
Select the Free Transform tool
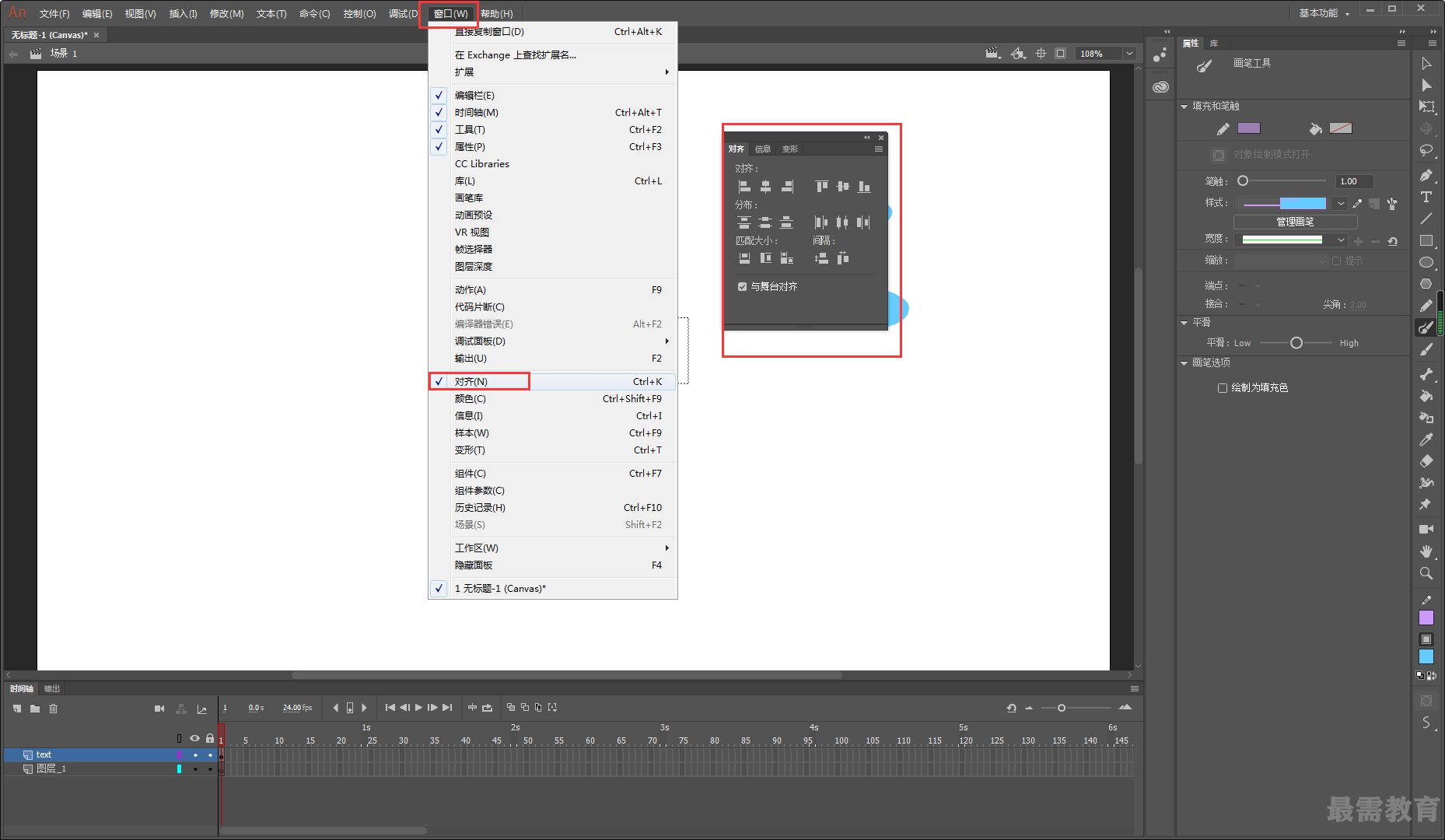click(1426, 107)
